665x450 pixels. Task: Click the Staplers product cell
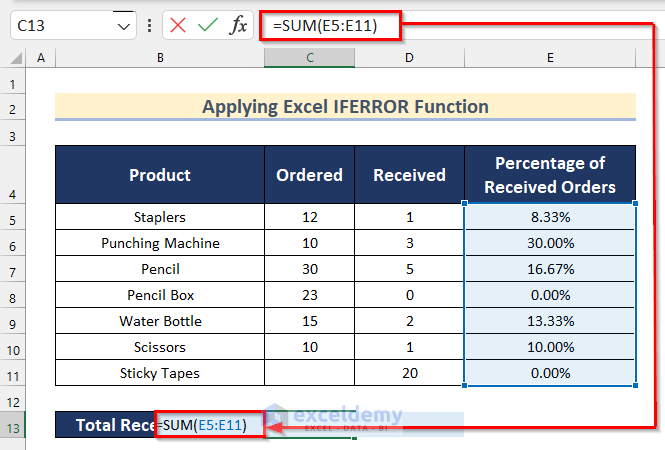pyautogui.click(x=159, y=216)
